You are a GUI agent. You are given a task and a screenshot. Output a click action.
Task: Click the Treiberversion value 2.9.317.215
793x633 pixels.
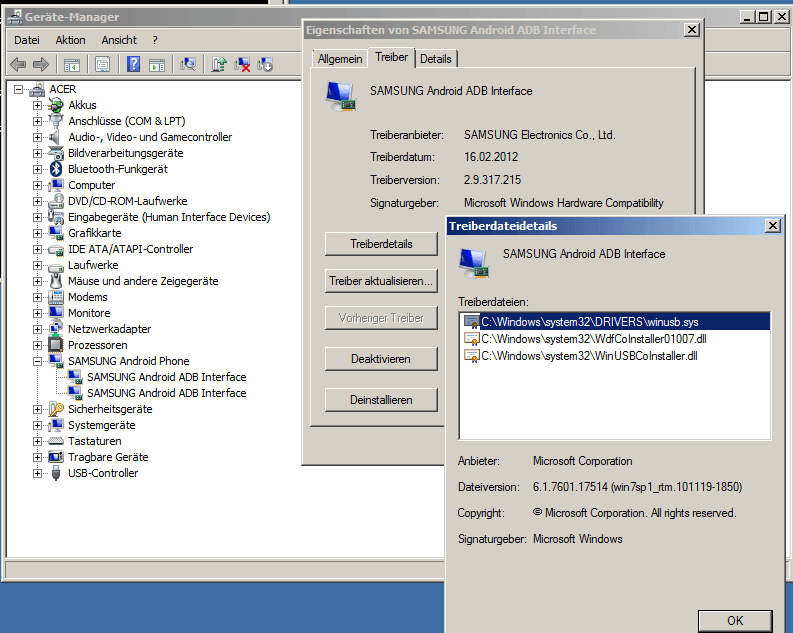click(x=492, y=180)
